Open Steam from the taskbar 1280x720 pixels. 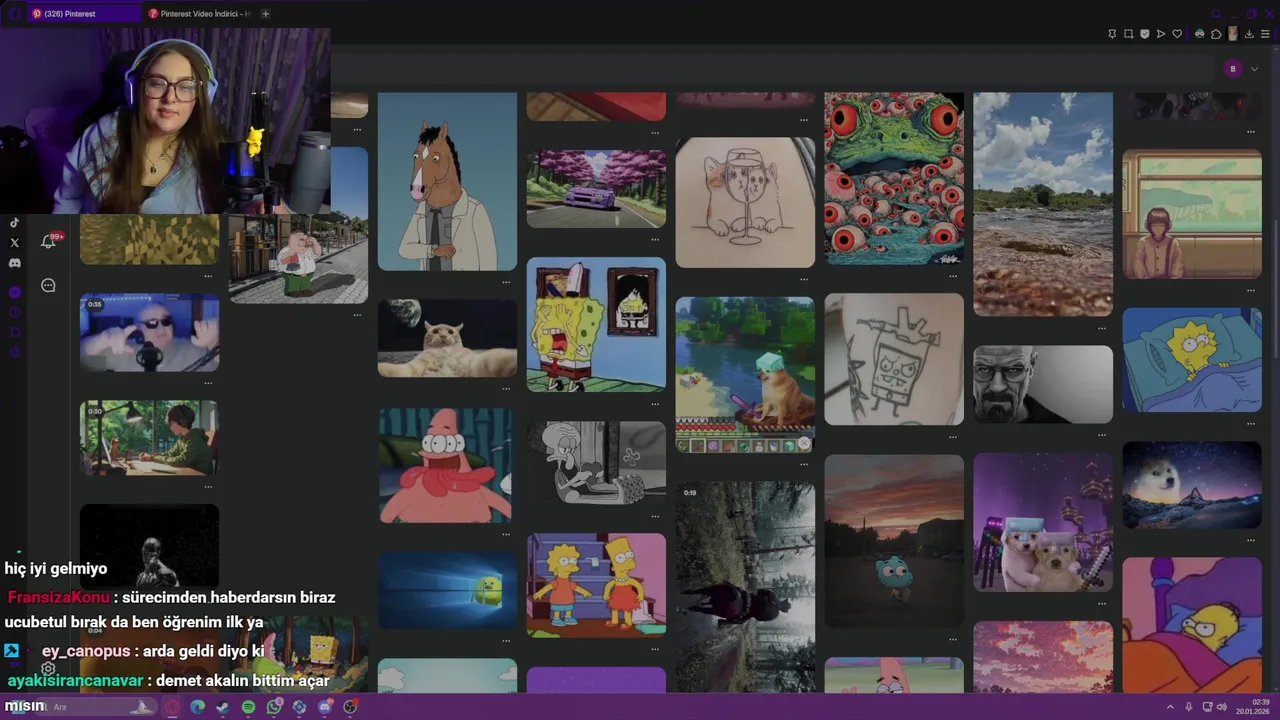coord(223,707)
